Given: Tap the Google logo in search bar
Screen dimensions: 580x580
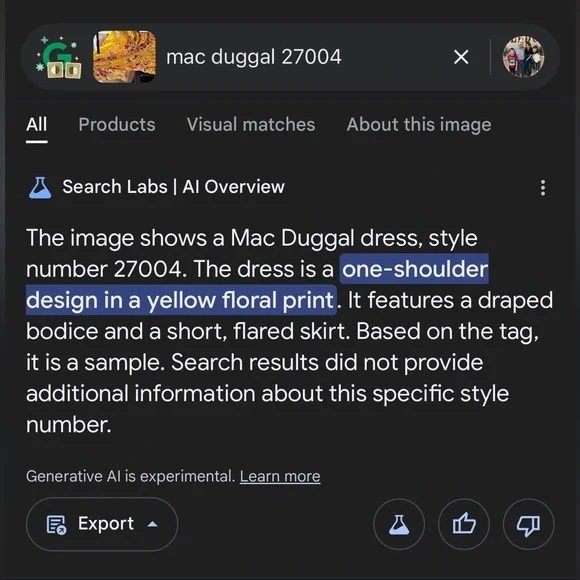Looking at the screenshot, I should tap(59, 57).
